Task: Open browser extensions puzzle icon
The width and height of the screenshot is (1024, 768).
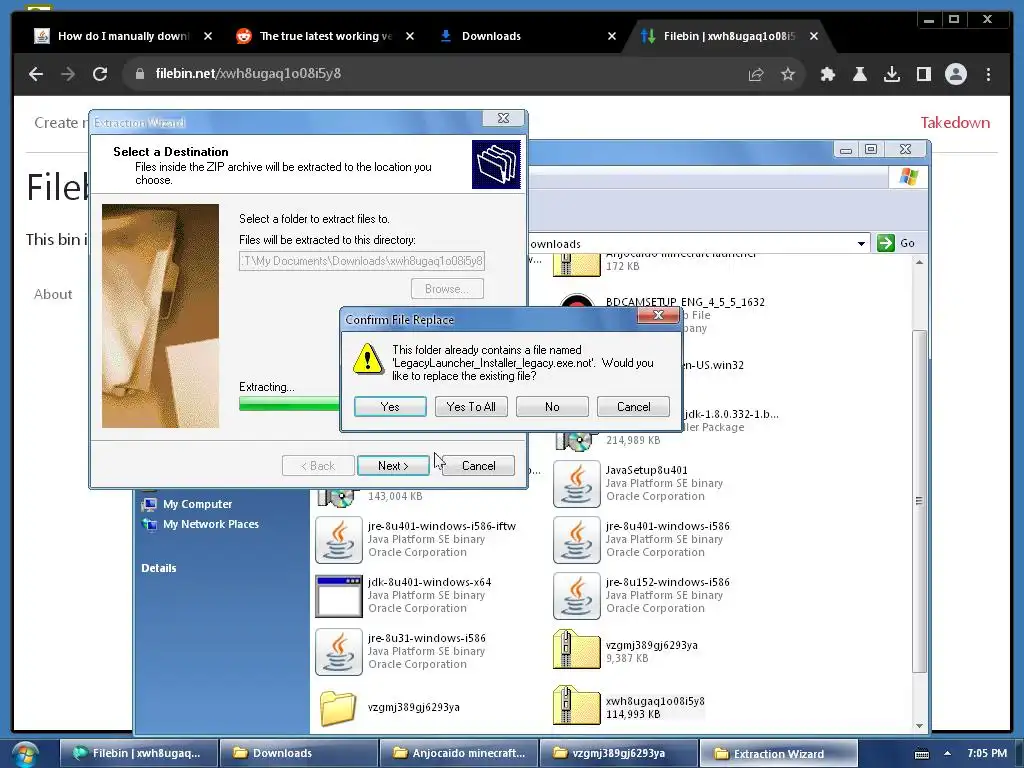Action: point(827,74)
